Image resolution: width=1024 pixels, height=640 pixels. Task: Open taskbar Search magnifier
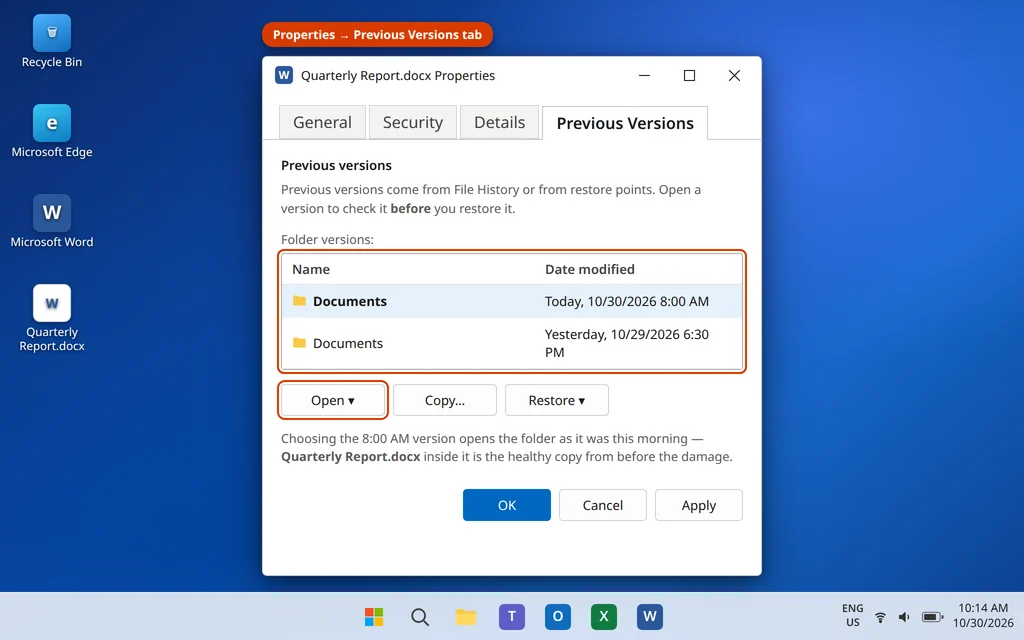coord(420,616)
